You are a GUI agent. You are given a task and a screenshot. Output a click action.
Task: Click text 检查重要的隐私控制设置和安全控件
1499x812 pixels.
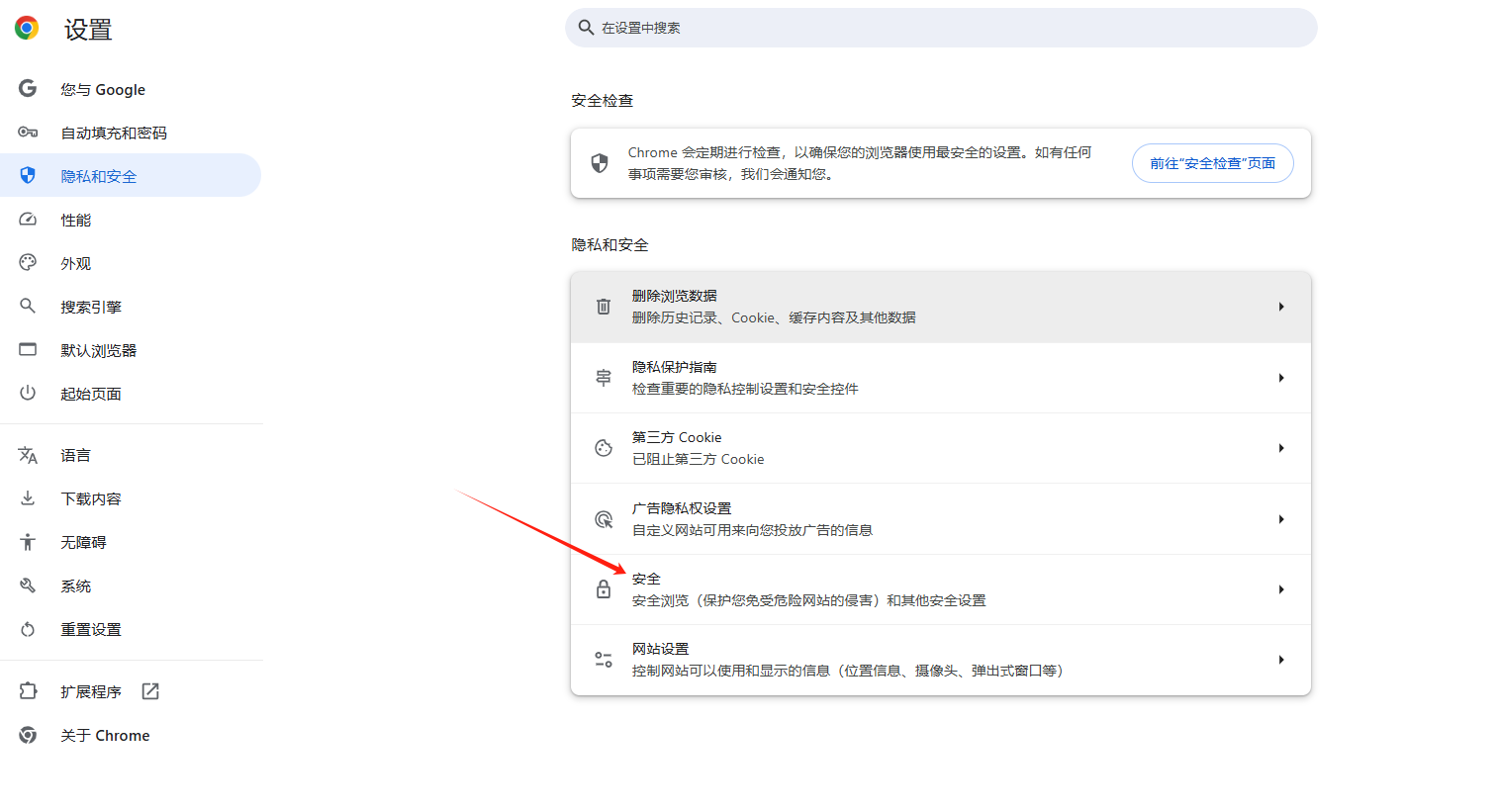click(745, 389)
